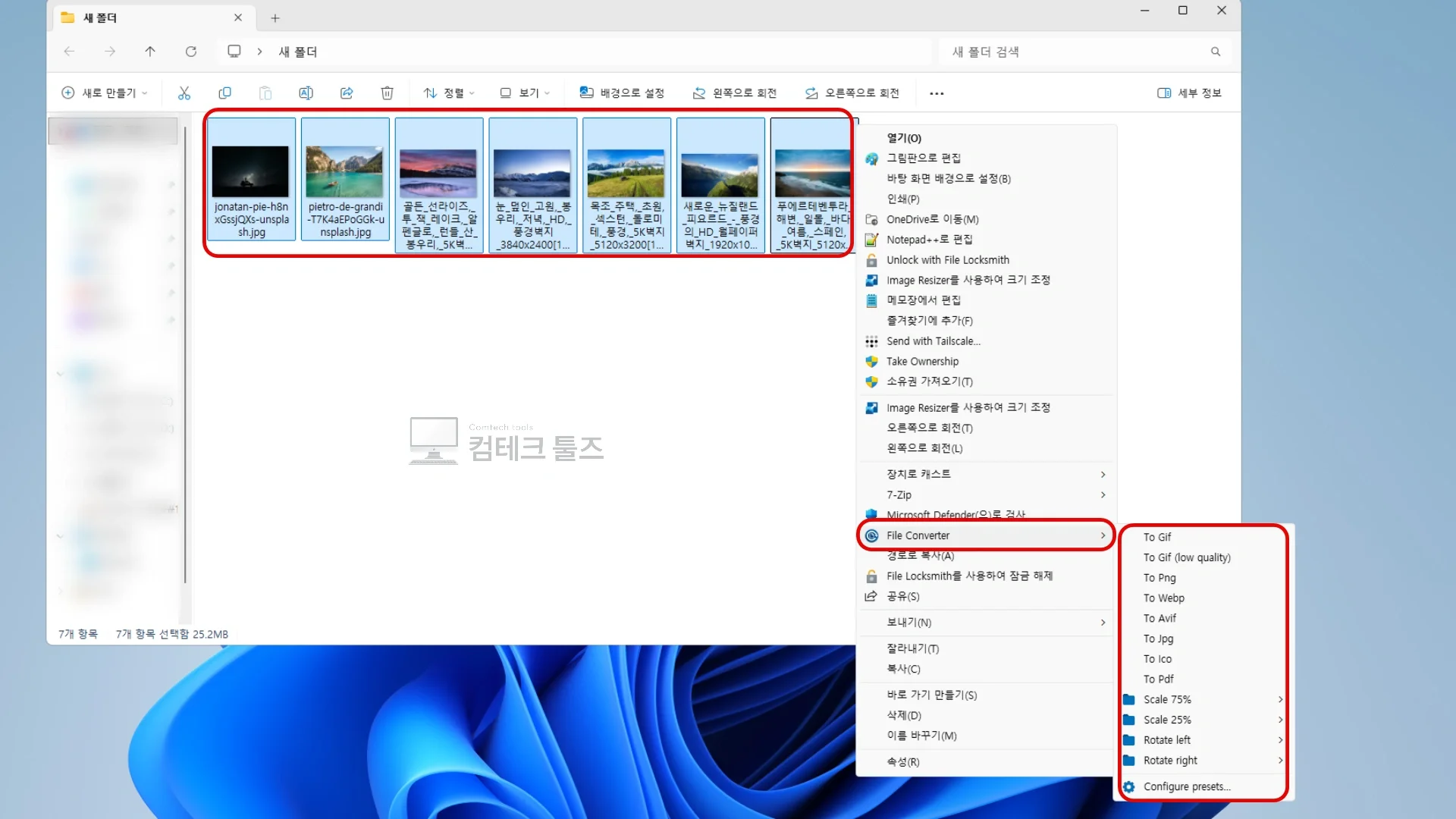Expand the Rotate right submenu
The width and height of the screenshot is (1456, 819).
[1204, 761]
